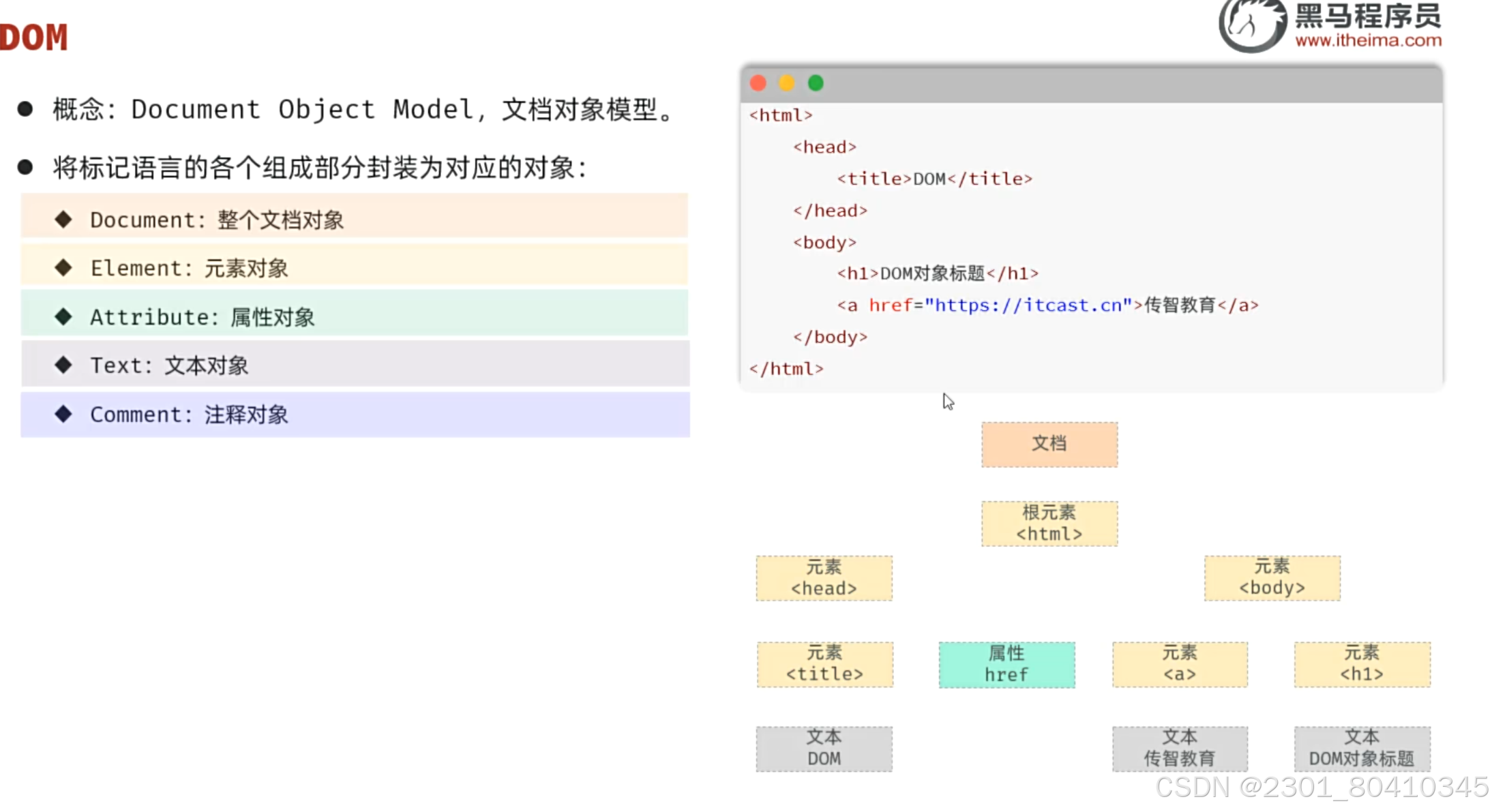Open the www.itheima.com link
This screenshot has height=812, width=1492.
point(1368,40)
